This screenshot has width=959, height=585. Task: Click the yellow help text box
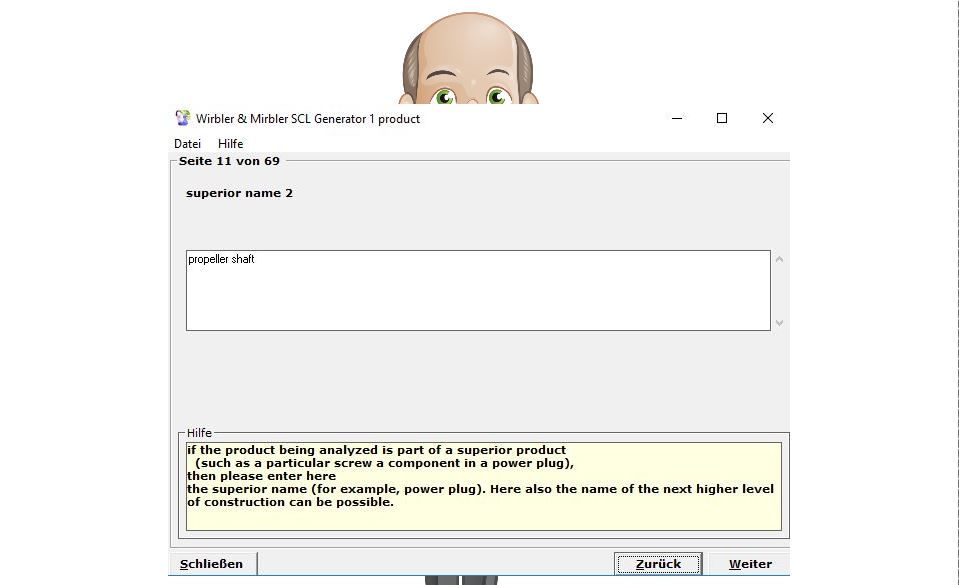coord(483,486)
